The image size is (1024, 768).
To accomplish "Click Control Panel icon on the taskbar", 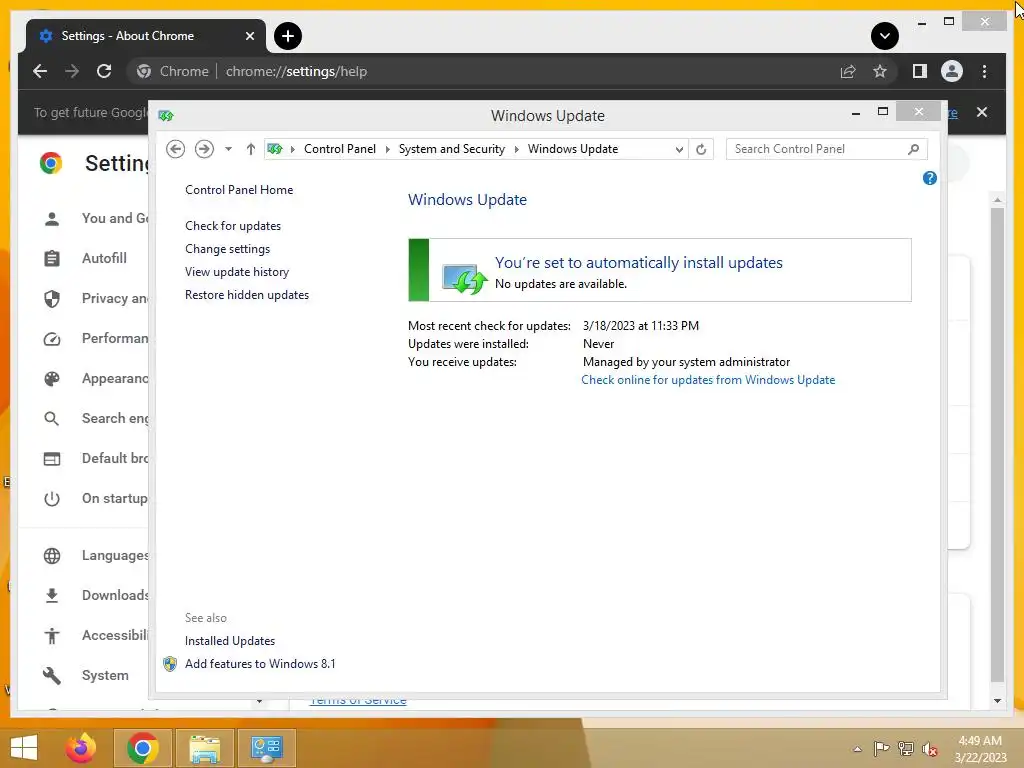I will 266,748.
